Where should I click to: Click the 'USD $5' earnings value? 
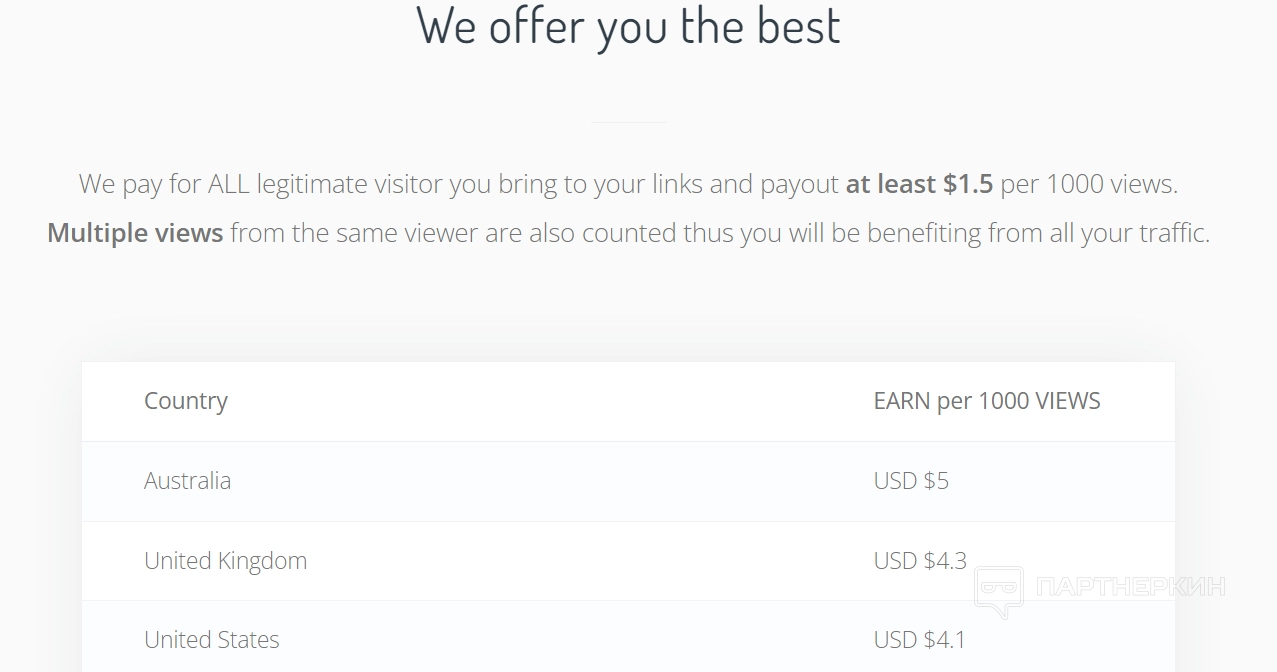coord(911,481)
